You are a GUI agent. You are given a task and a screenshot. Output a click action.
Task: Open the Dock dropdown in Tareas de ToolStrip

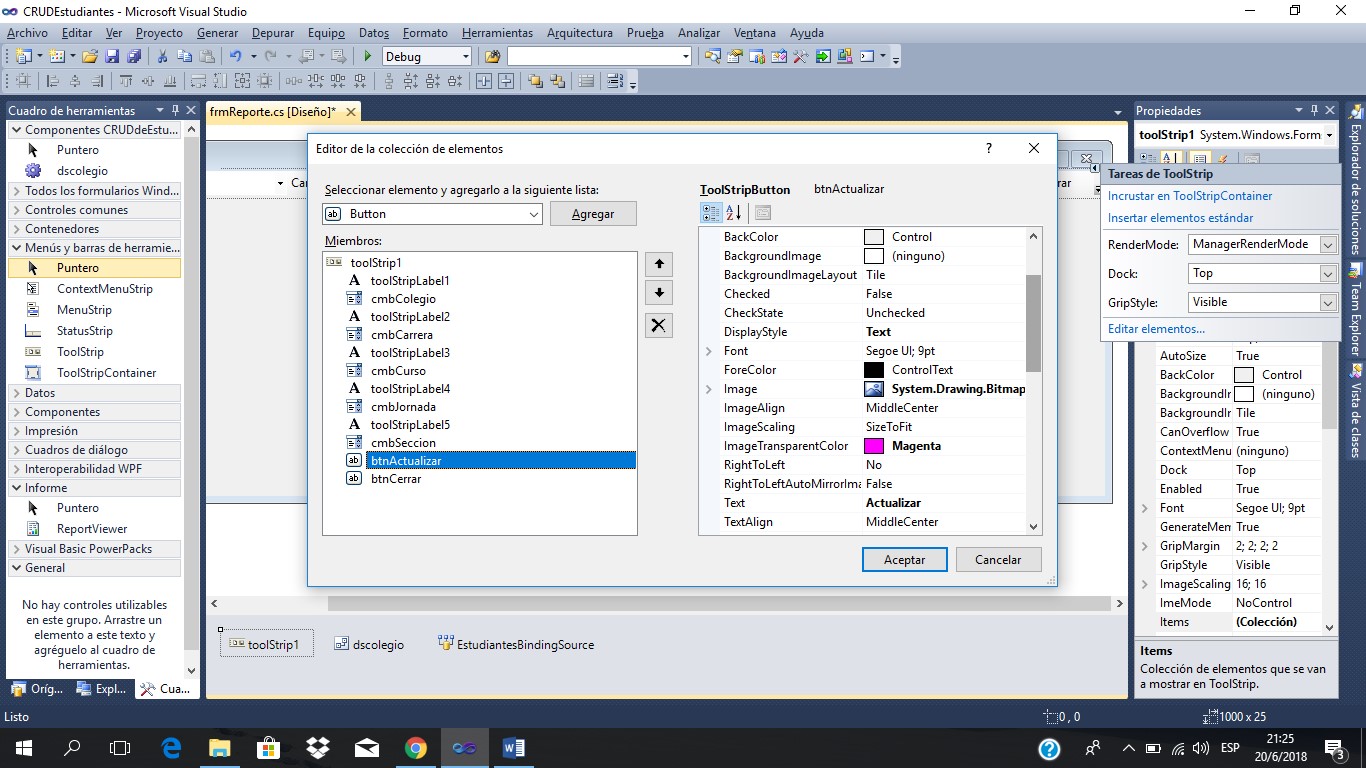pyautogui.click(x=1326, y=273)
